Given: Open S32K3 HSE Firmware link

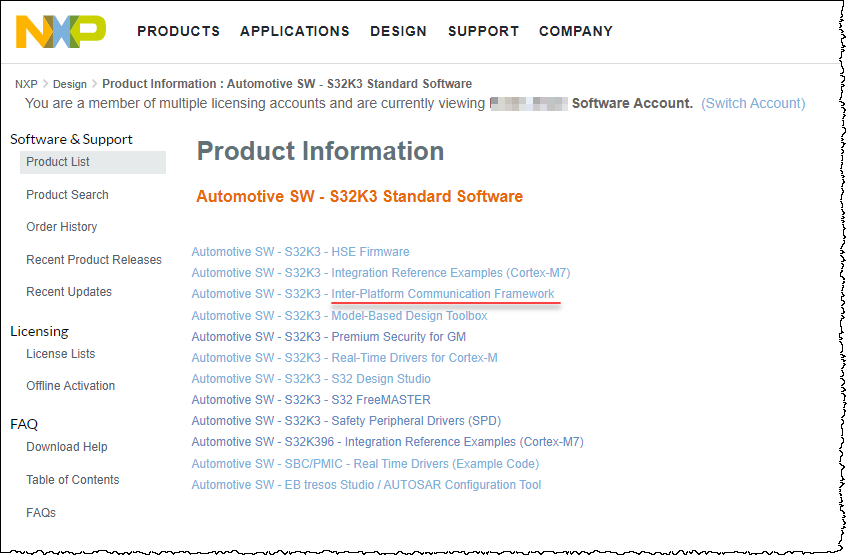Looking at the screenshot, I should [x=300, y=252].
